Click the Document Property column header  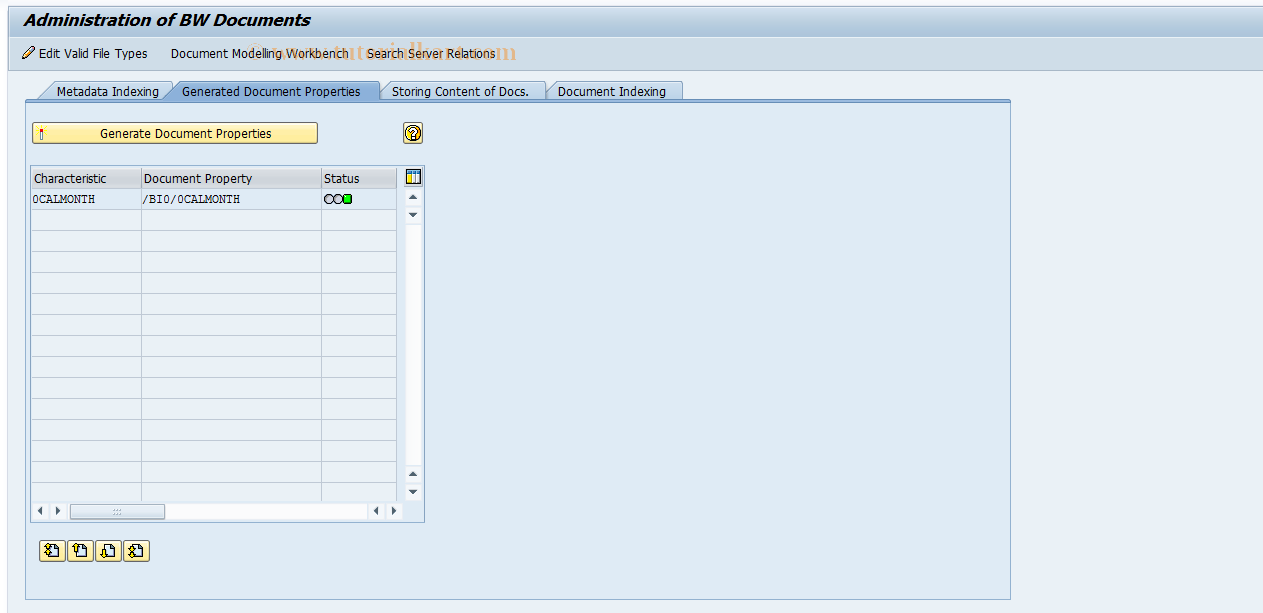231,178
